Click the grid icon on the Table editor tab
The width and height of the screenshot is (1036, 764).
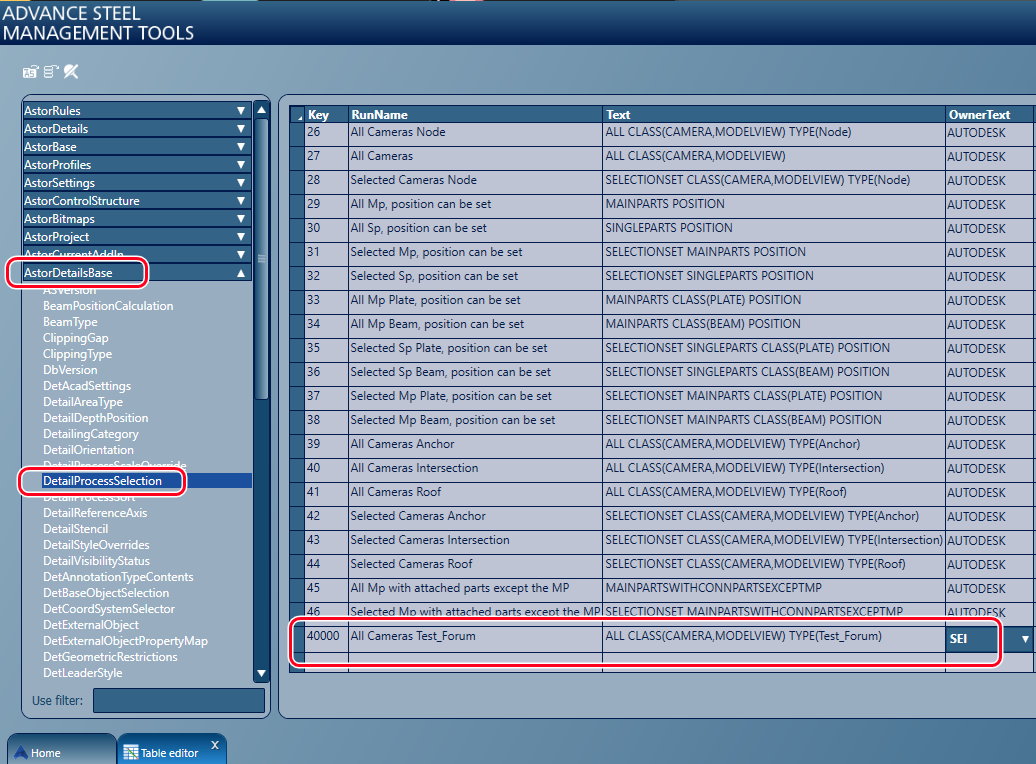pyautogui.click(x=133, y=748)
